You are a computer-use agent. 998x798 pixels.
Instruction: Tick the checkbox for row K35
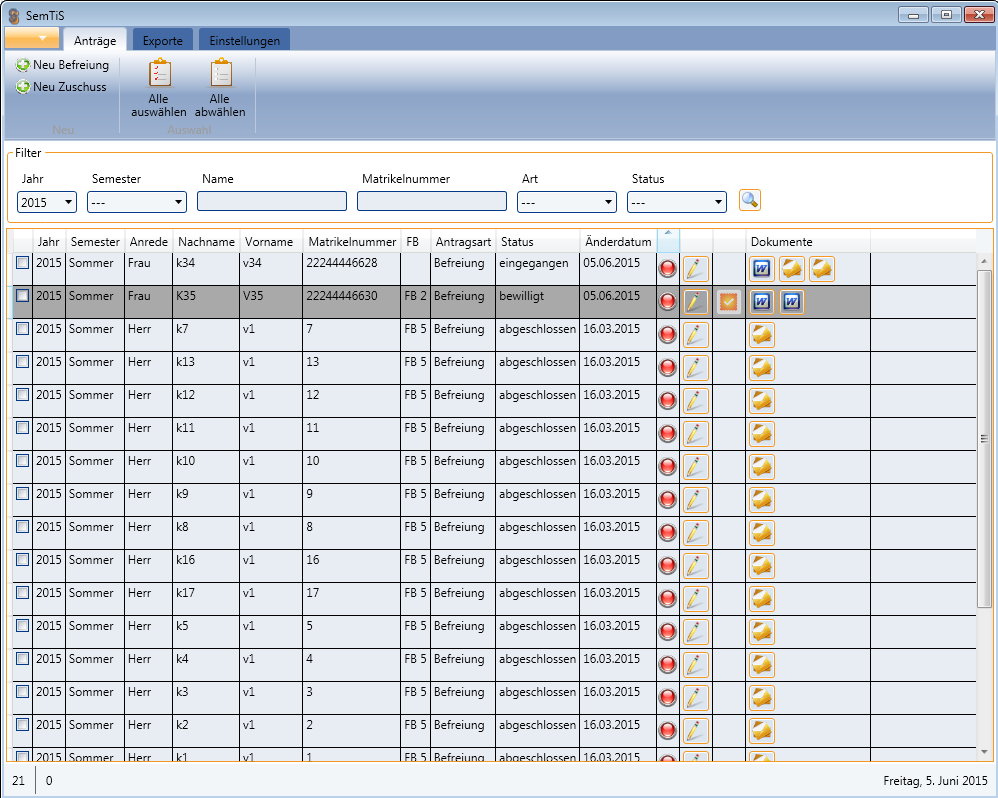(22, 295)
